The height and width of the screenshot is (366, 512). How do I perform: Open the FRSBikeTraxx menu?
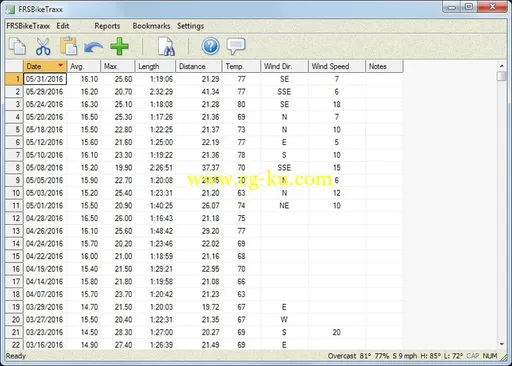(x=28, y=26)
